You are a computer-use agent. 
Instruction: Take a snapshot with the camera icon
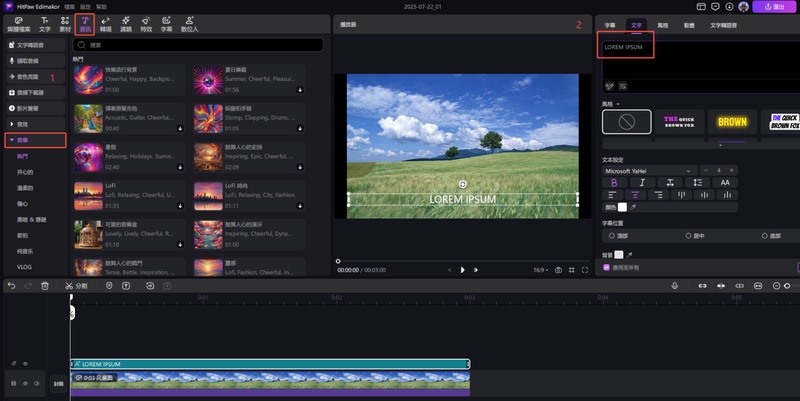558,270
